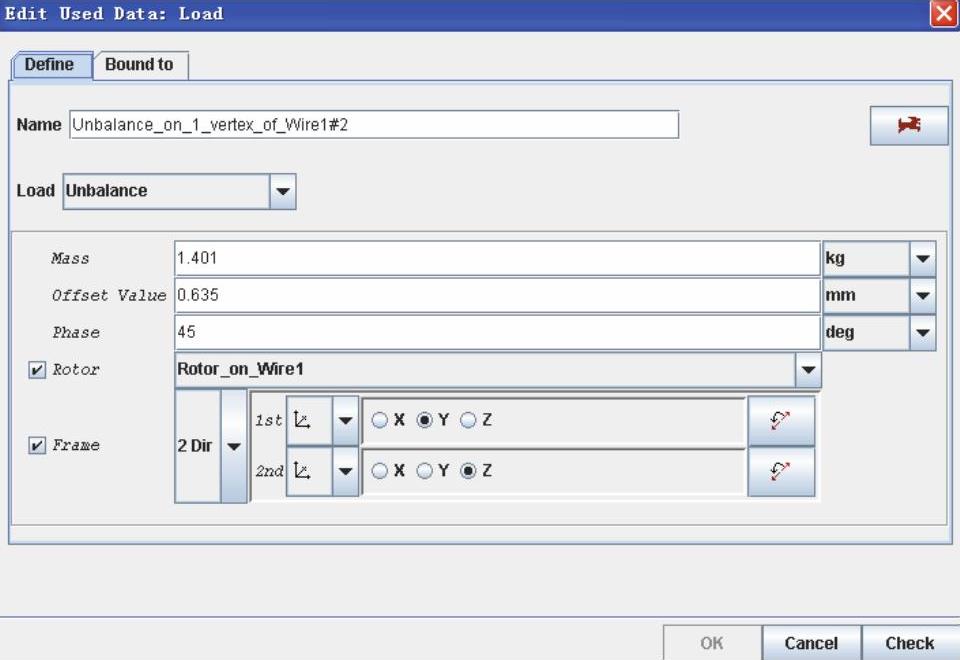Select the Define tab
Screen dimensions: 960x660
(50, 65)
